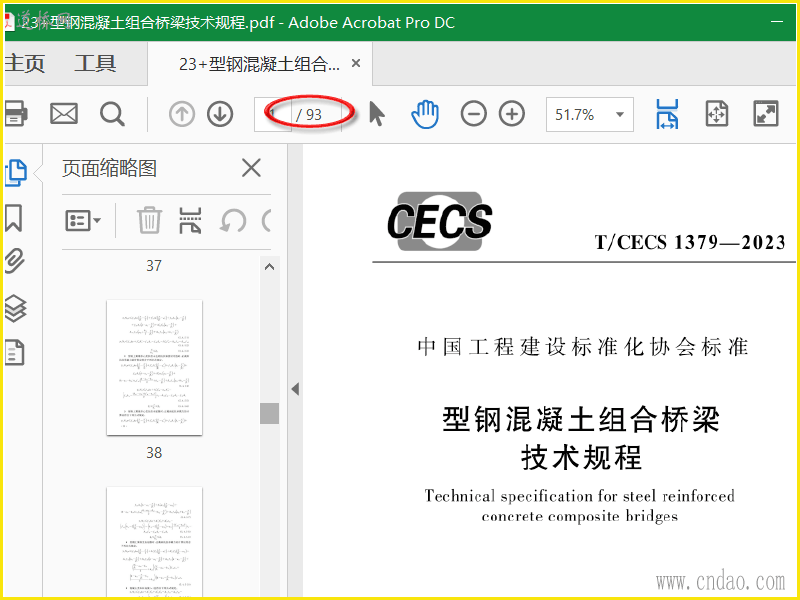Click the 技术规程 title line
The image size is (800, 600).
[582, 457]
